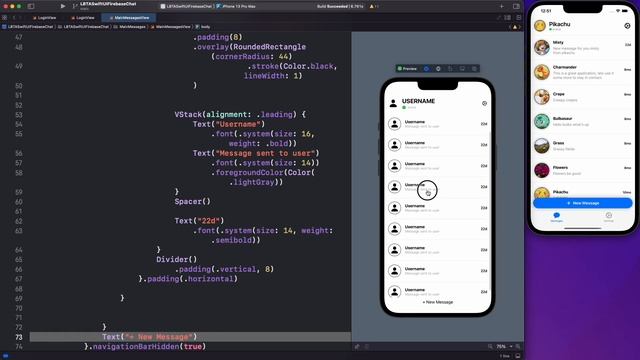Toggle the live preview play icon
Viewport: 640px width, 360px height.
tap(426, 69)
